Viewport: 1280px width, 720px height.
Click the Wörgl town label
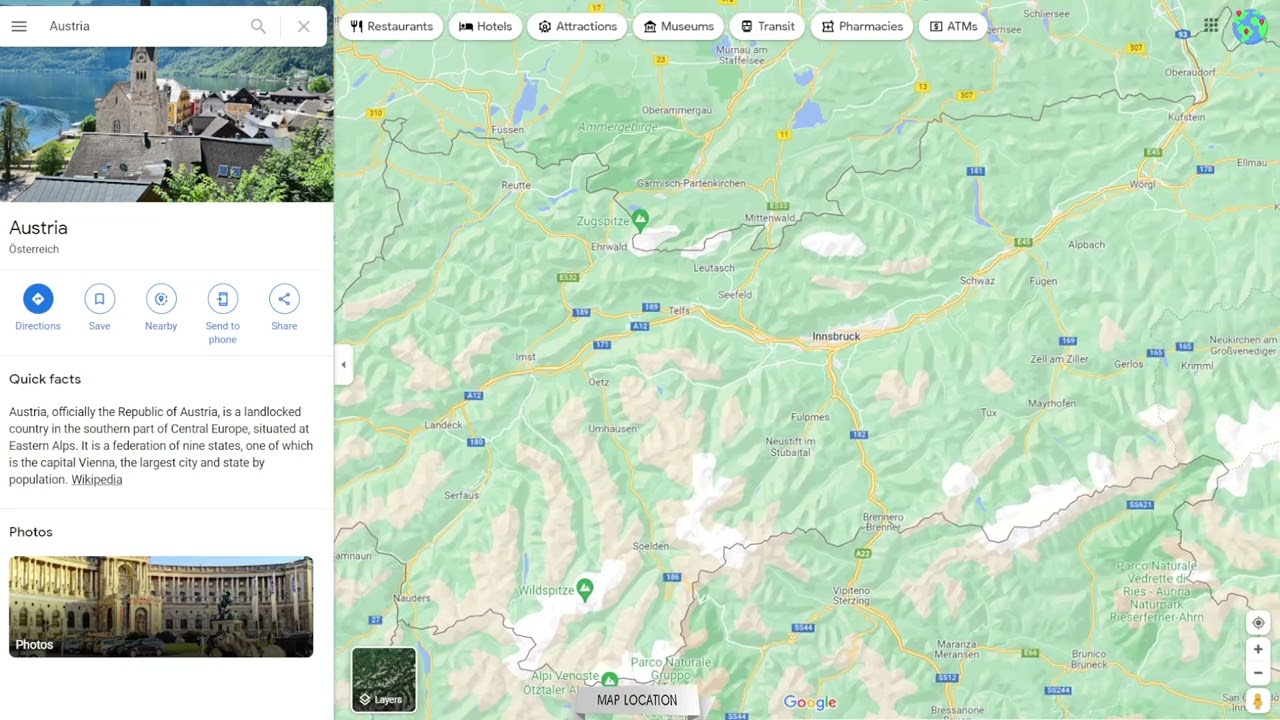pos(1143,185)
